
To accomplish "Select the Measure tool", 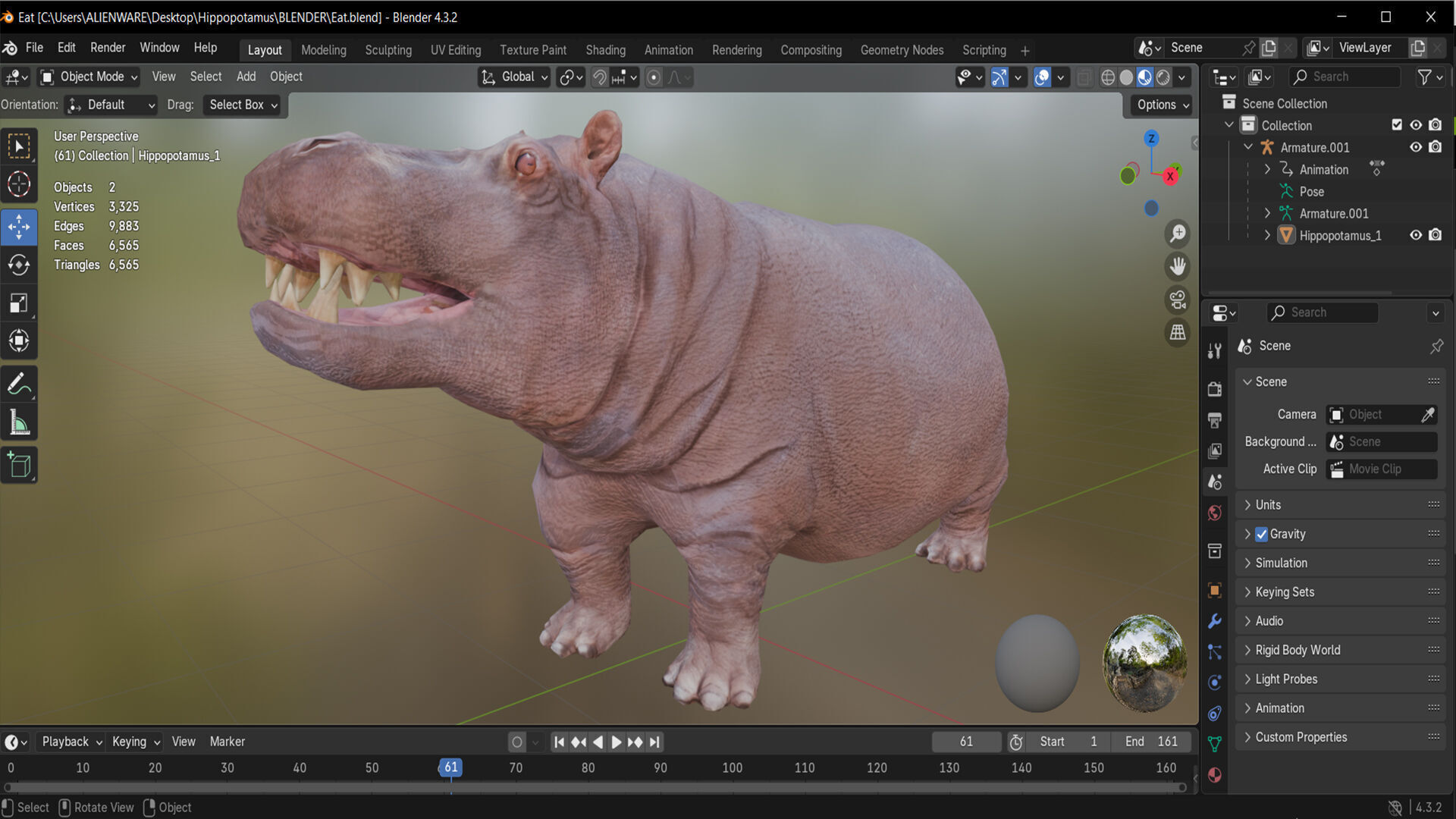I will pos(19,423).
